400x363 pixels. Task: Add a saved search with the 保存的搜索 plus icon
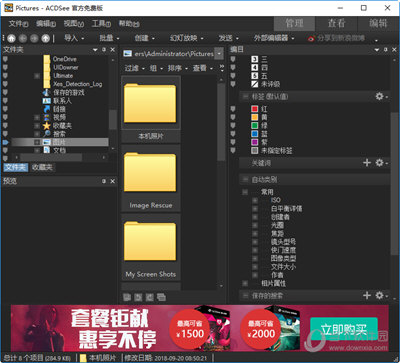click(x=367, y=295)
